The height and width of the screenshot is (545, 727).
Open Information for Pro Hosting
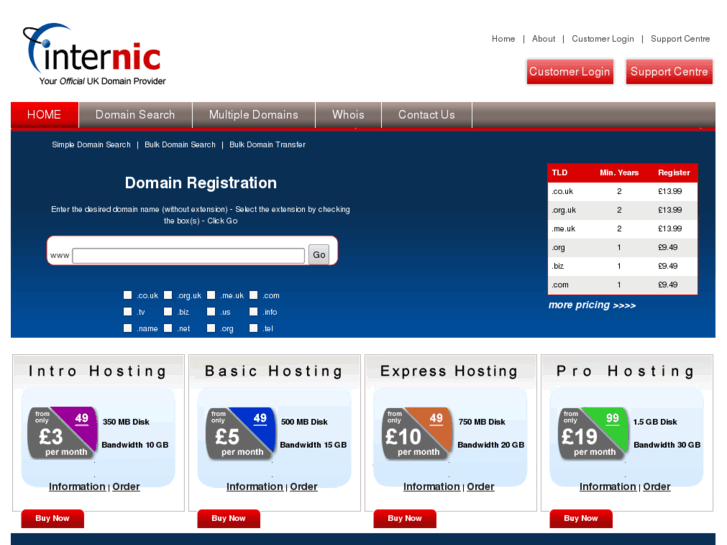(608, 487)
